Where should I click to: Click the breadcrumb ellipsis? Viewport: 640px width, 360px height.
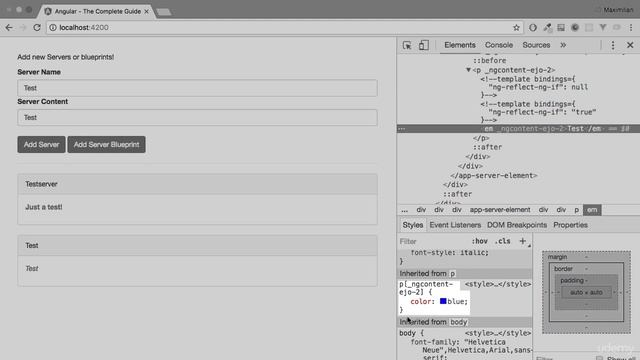point(404,210)
